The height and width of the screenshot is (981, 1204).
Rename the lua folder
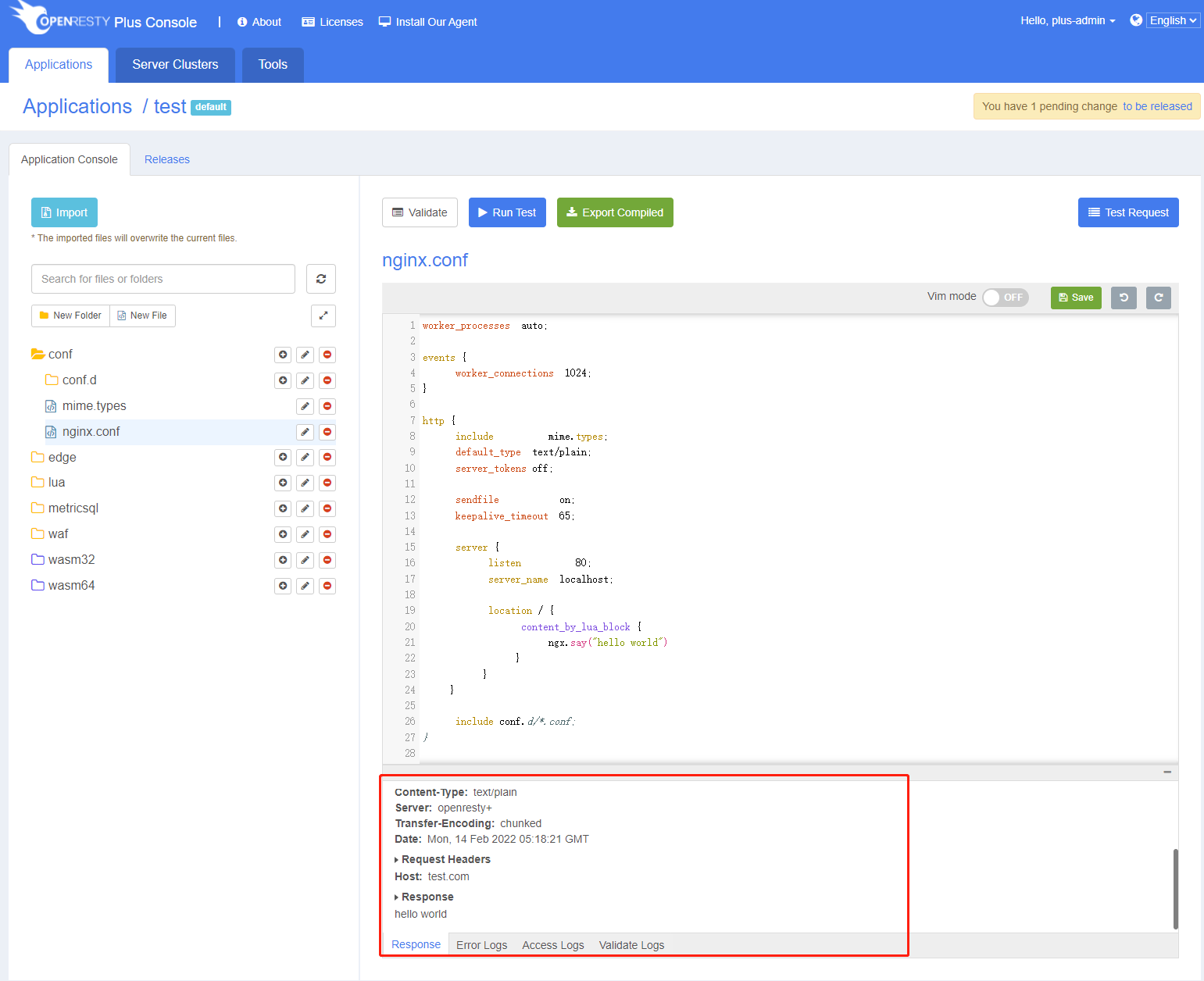[x=305, y=483]
